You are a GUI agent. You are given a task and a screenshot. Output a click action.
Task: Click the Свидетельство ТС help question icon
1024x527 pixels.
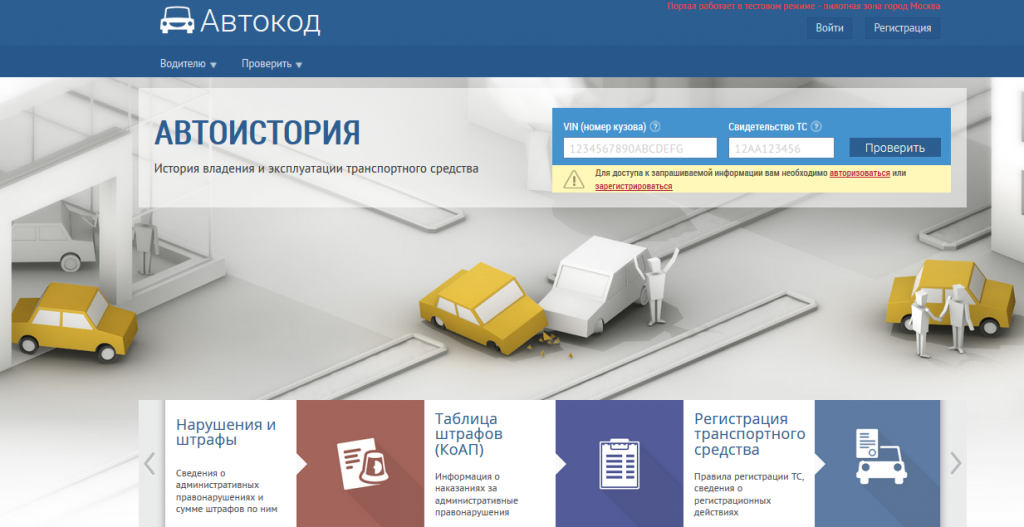coord(816,126)
